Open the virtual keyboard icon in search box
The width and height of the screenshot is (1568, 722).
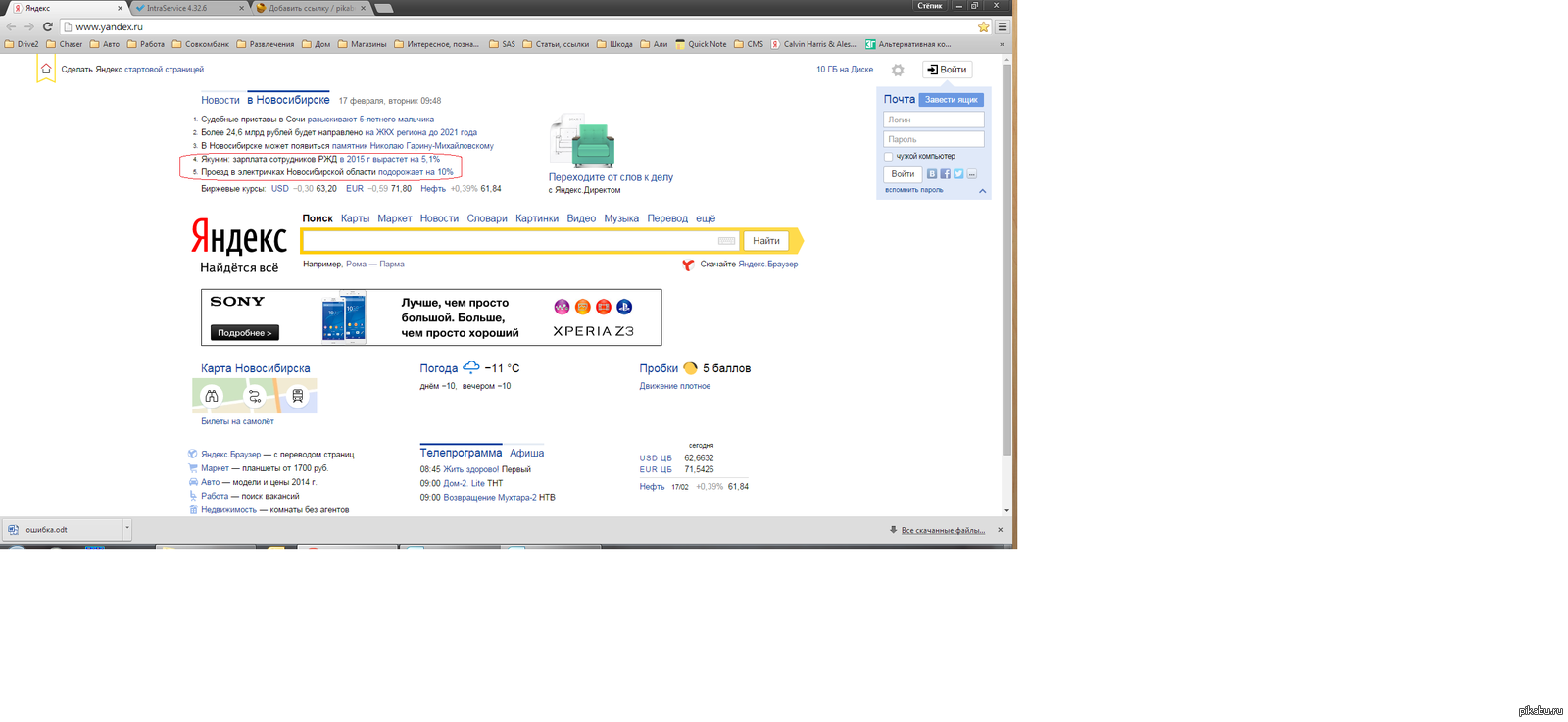click(x=726, y=241)
